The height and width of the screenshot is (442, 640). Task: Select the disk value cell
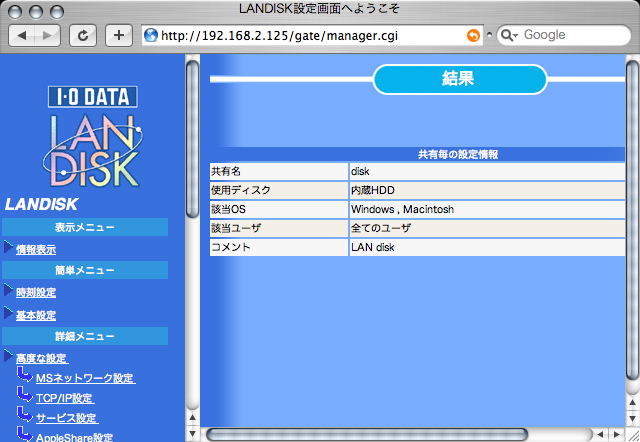(487, 171)
